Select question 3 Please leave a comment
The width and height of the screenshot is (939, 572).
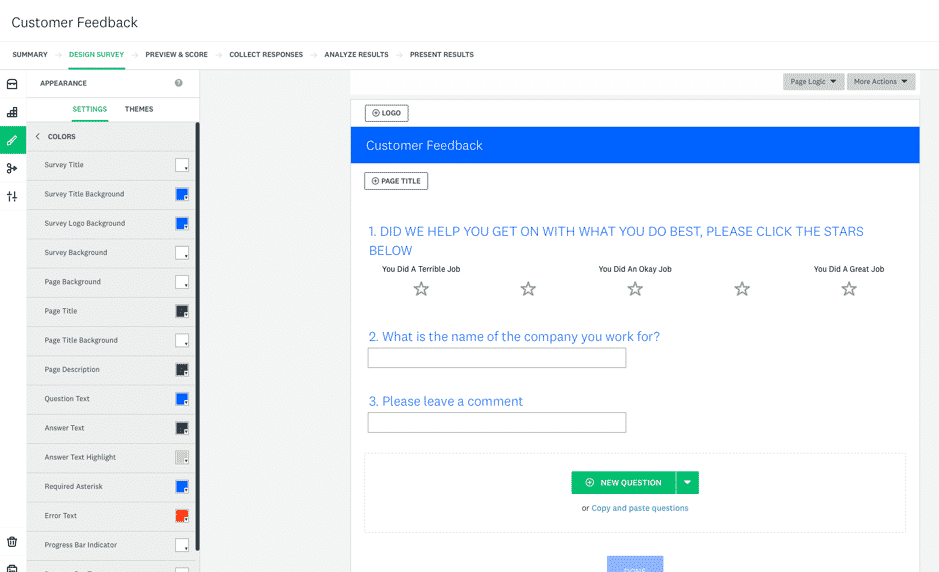pyautogui.click(x=446, y=401)
